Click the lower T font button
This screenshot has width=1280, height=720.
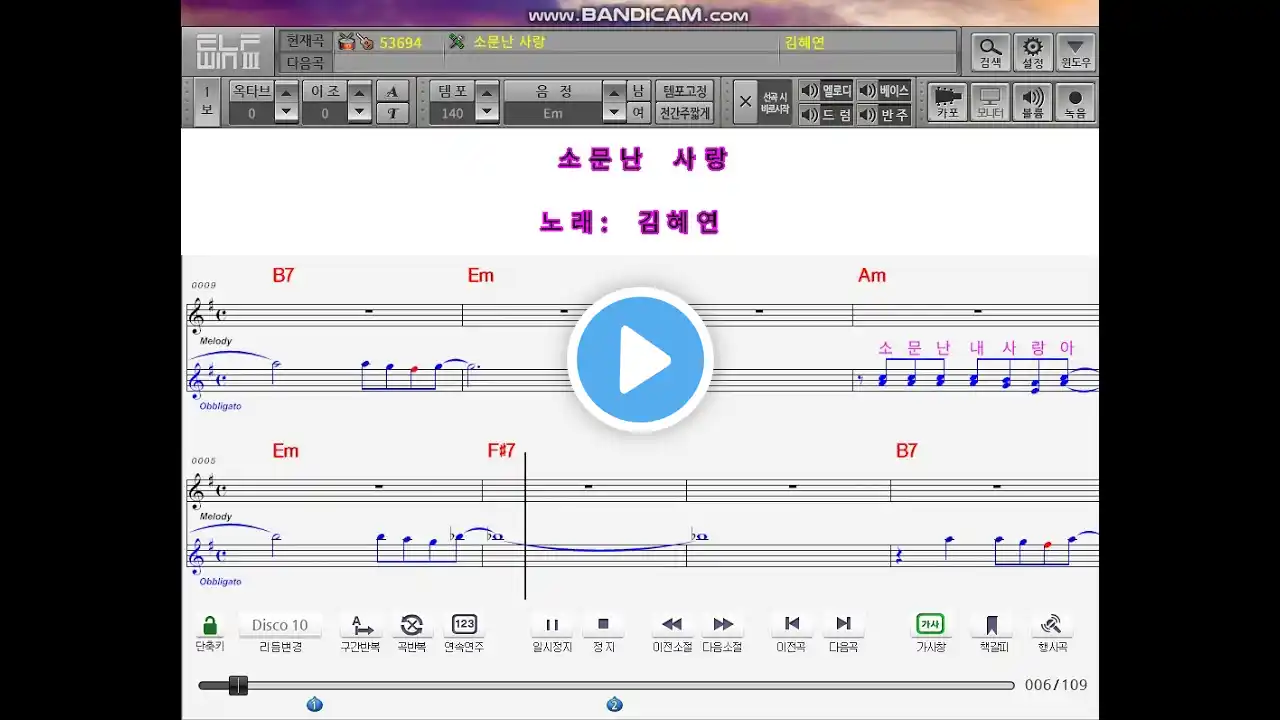[392, 113]
